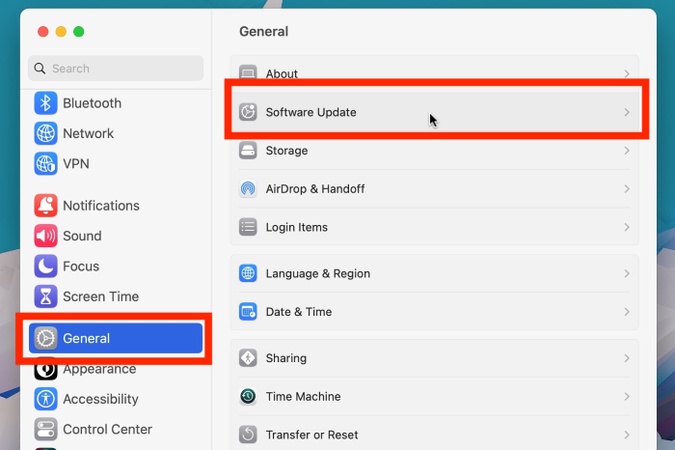
Task: Click the AirDrop & Handoff icon
Action: point(248,189)
